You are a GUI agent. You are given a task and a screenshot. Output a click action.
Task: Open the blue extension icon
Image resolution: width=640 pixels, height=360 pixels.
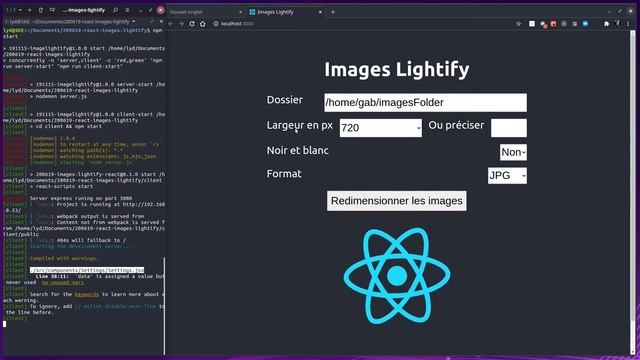pos(585,24)
